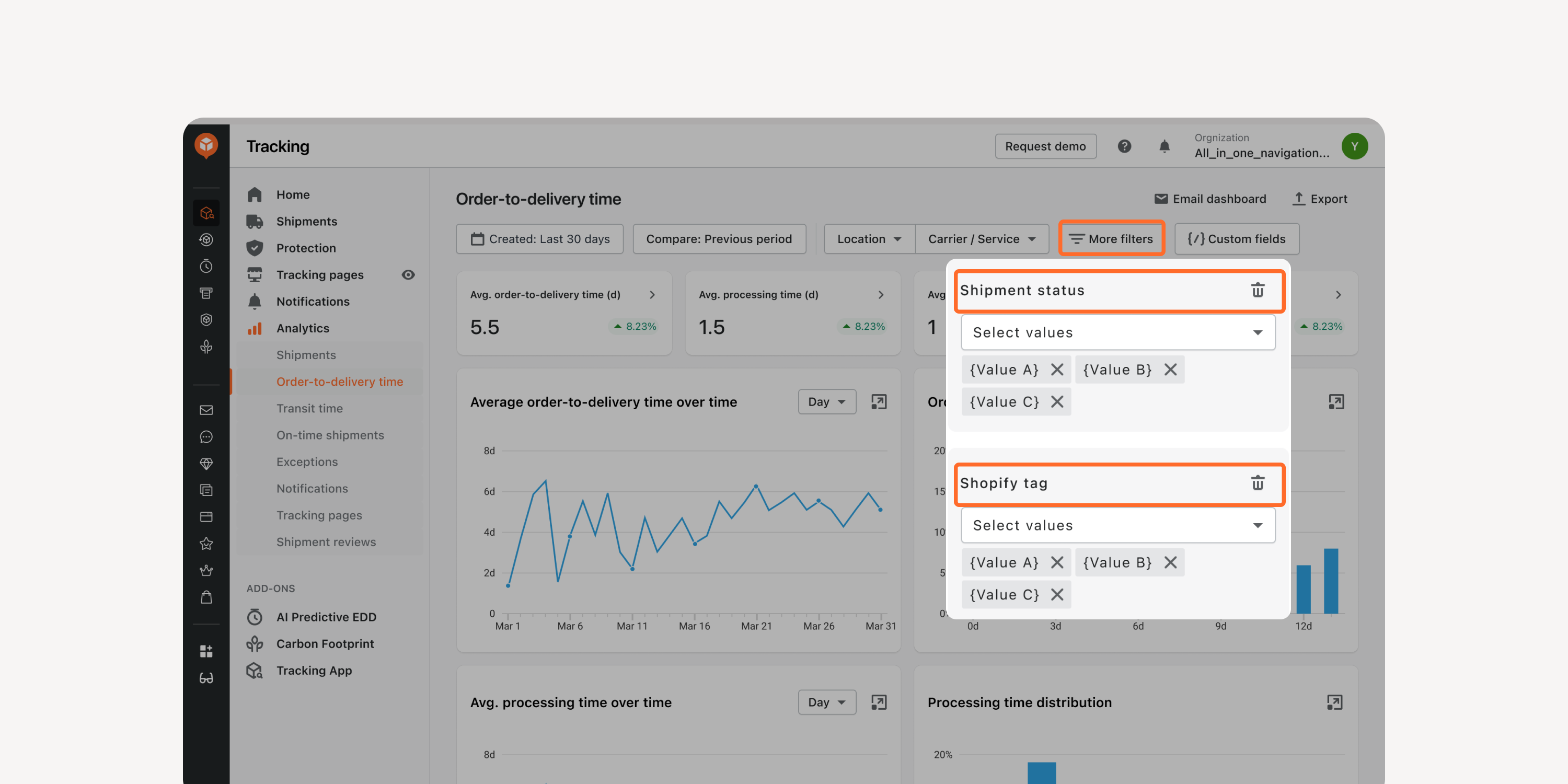Expand Processing time distribution chart

(x=1334, y=702)
